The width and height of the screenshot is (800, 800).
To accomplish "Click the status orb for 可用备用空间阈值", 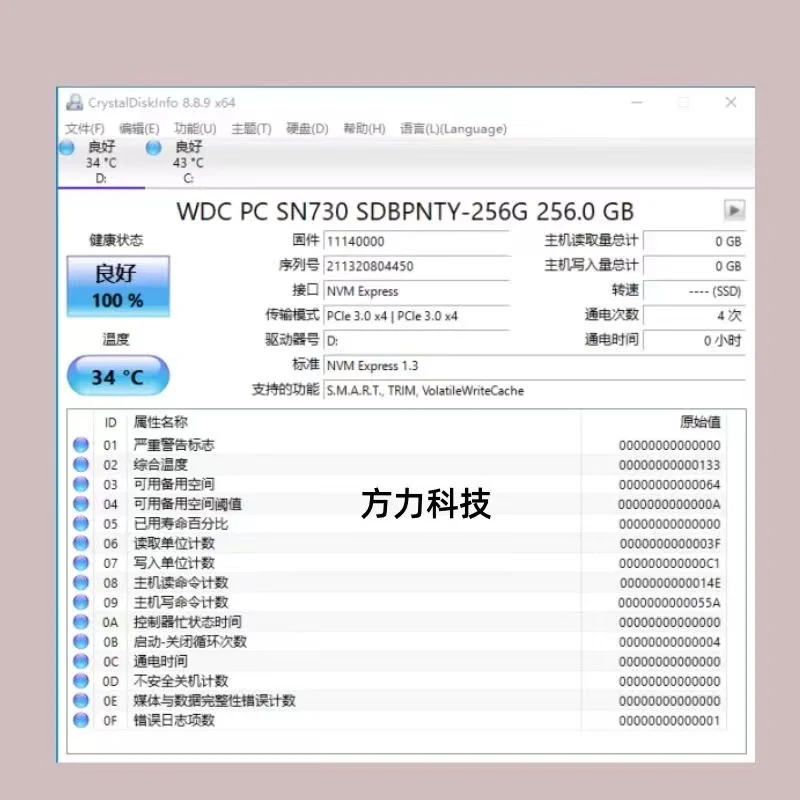I will (81, 504).
